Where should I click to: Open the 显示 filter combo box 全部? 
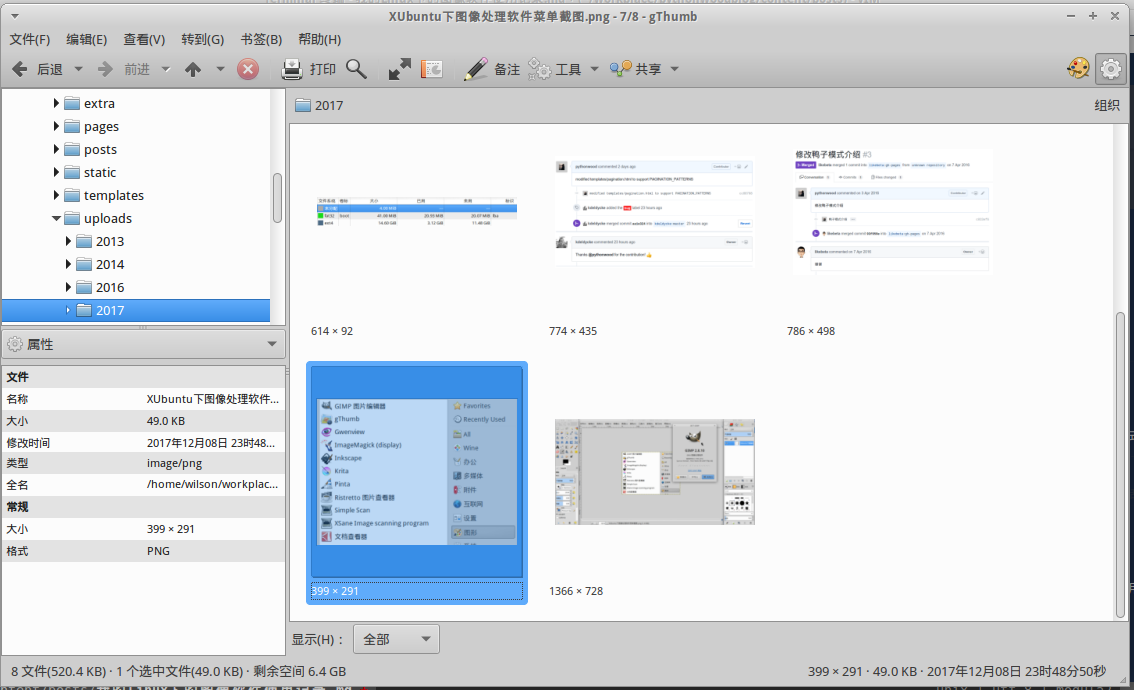[396, 639]
